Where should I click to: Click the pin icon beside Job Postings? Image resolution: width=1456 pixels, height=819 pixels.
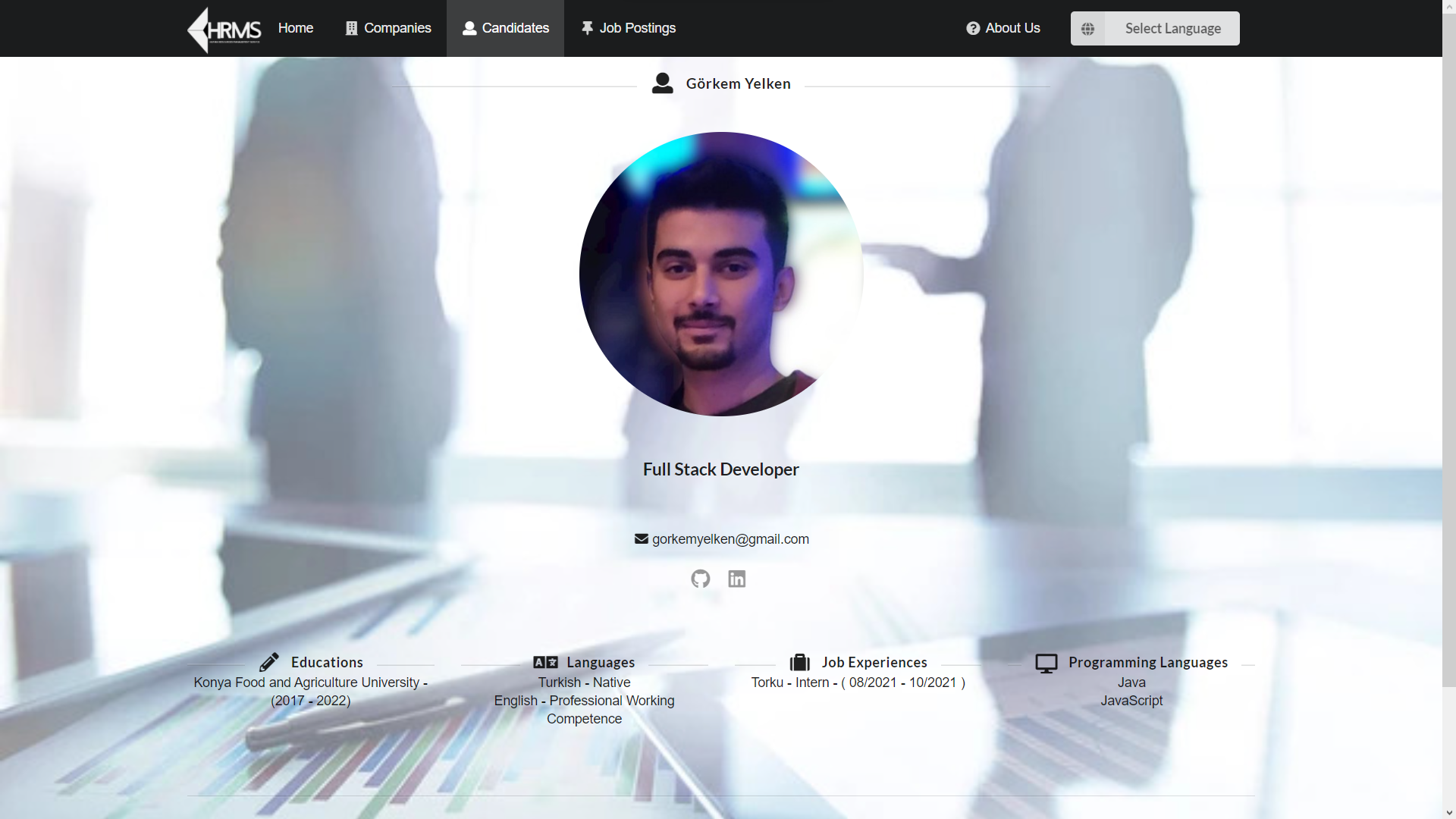click(x=587, y=27)
